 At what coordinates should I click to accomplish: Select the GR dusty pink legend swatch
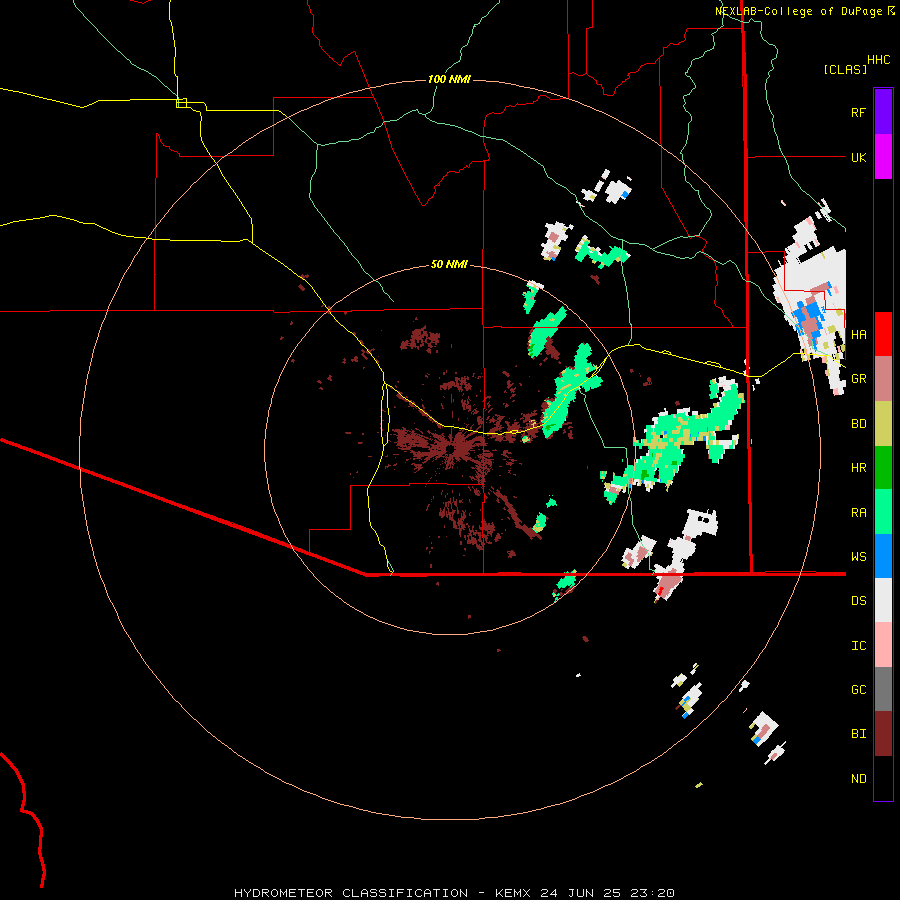883,378
